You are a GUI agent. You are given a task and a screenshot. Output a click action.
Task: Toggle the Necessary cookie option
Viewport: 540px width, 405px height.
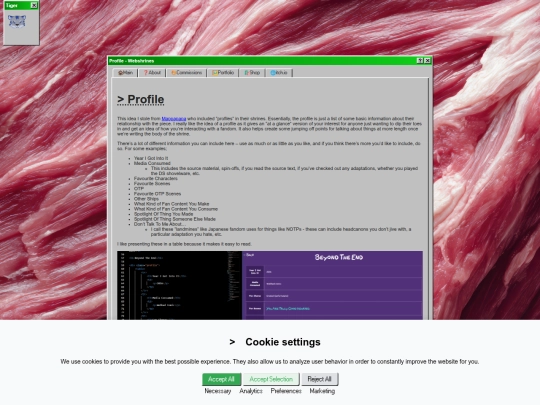point(218,391)
